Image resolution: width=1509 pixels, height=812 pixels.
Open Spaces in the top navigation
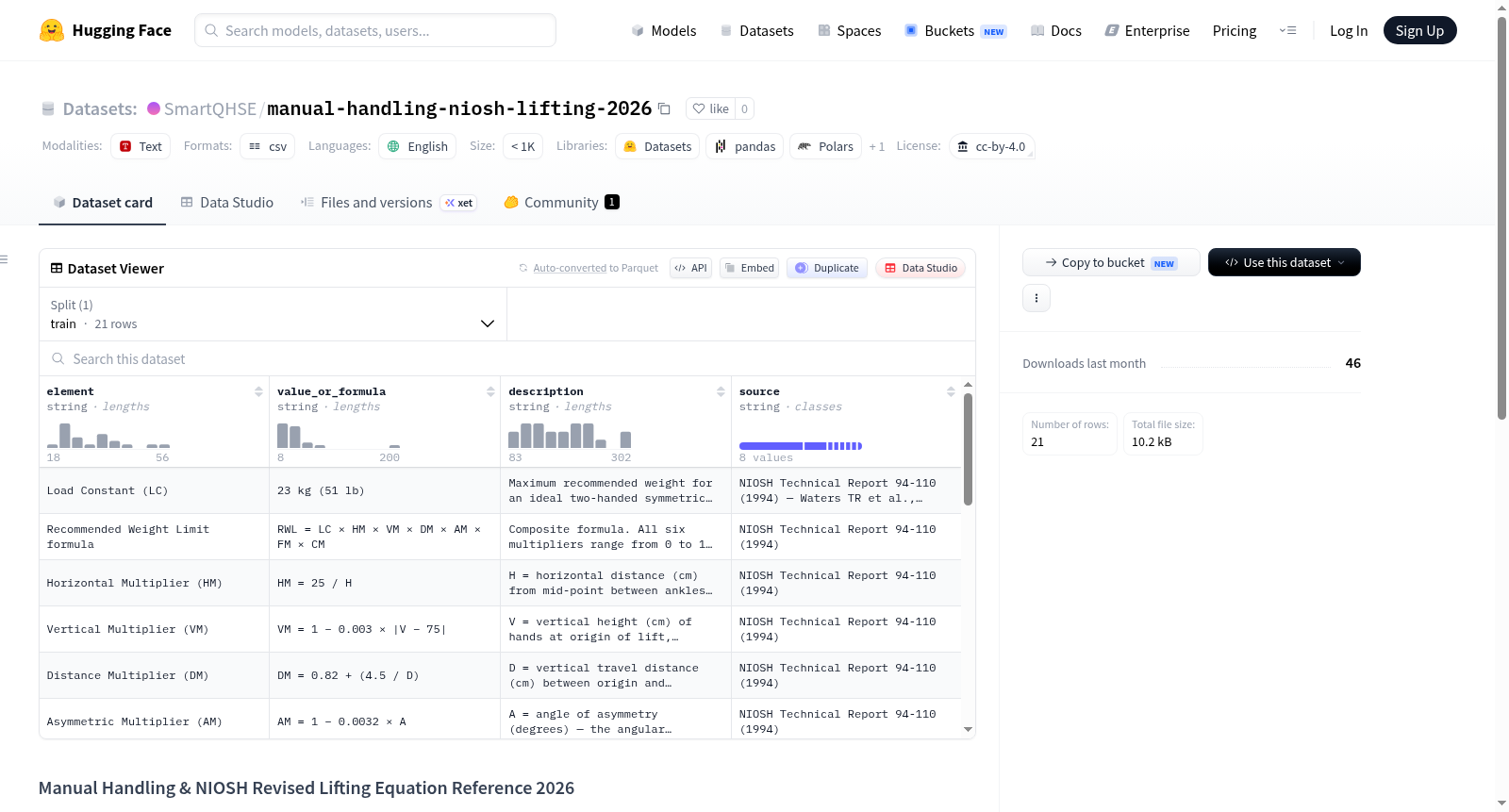pyautogui.click(x=850, y=31)
